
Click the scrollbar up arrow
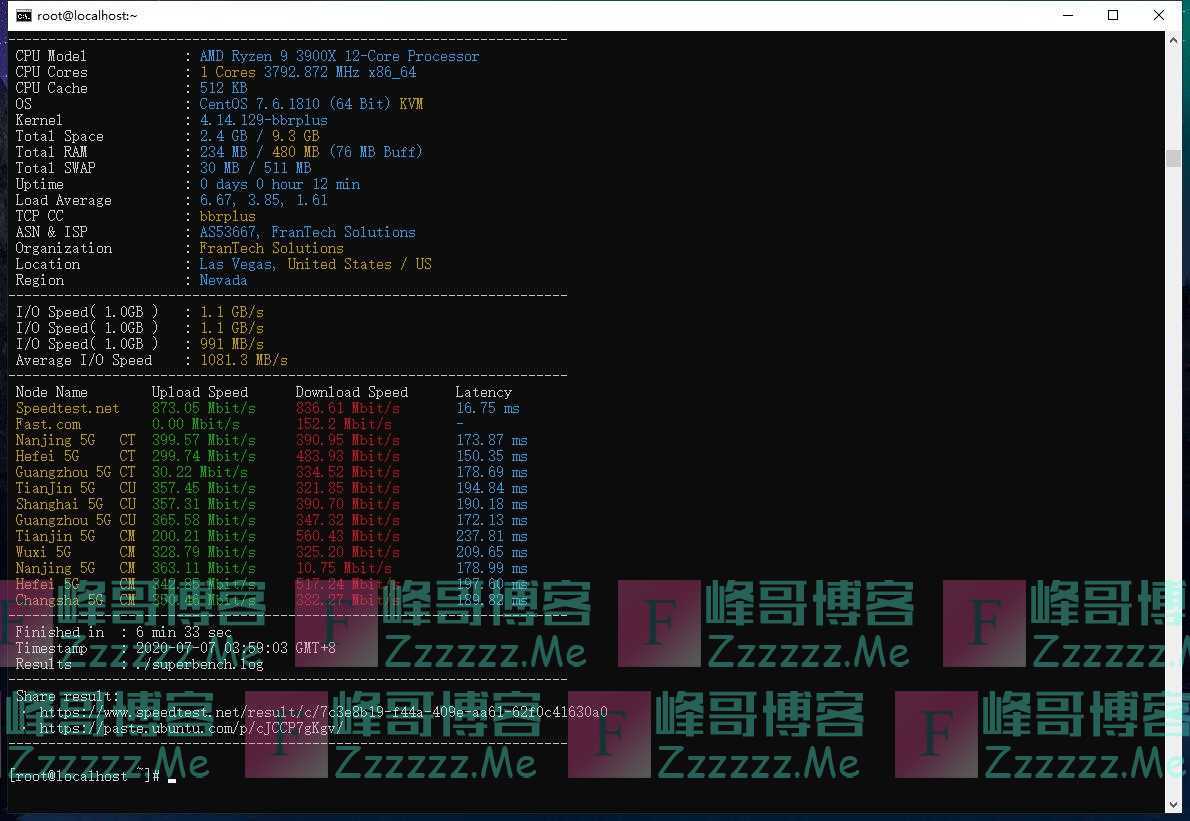pos(1174,39)
